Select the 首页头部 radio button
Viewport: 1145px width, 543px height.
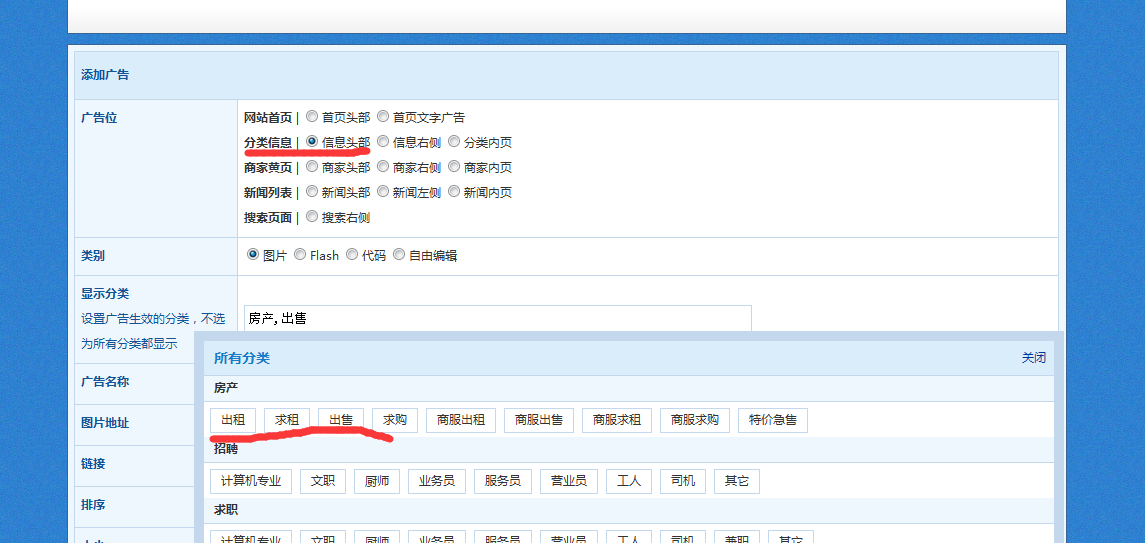(x=312, y=117)
